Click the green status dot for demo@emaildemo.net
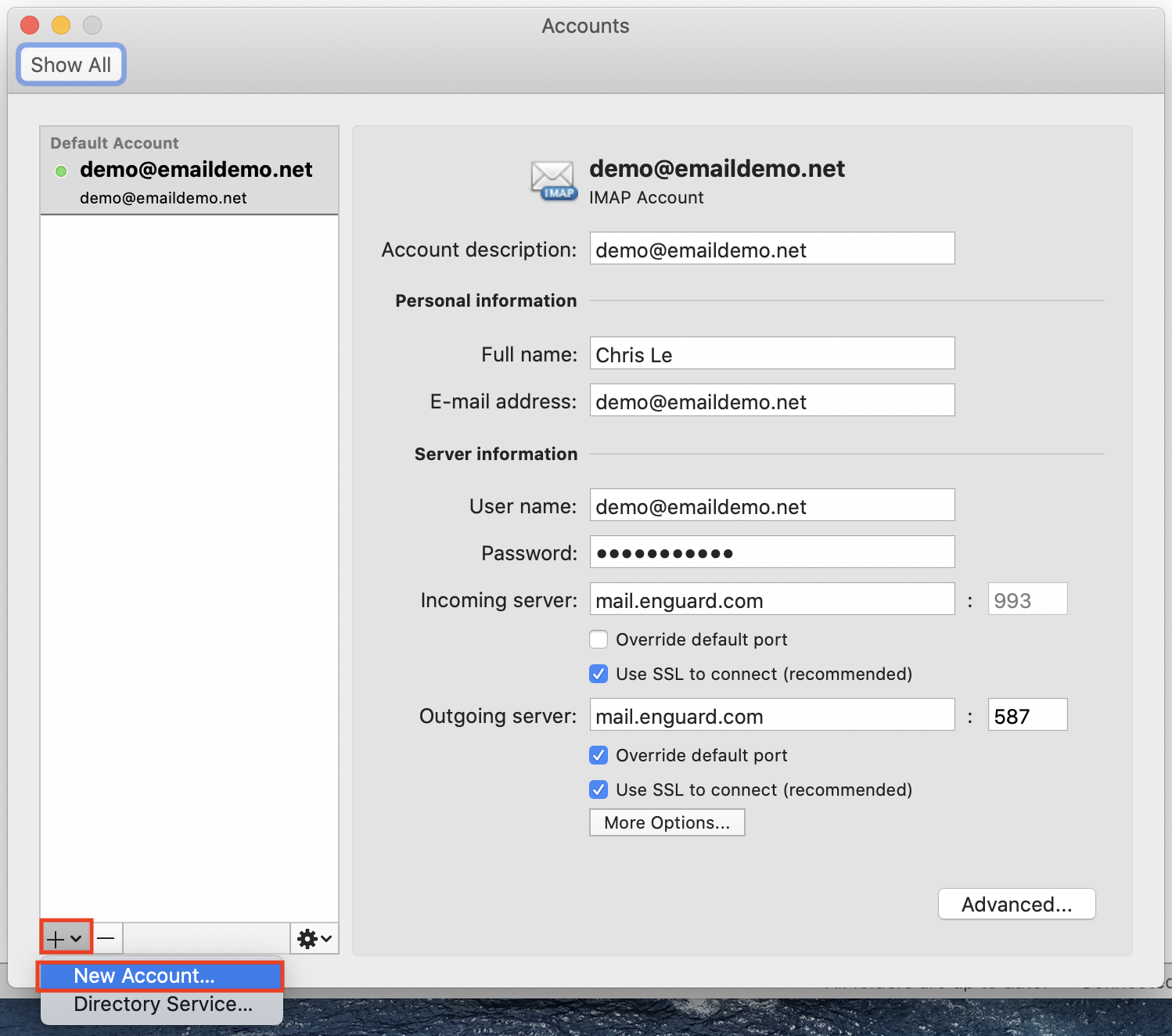Screen dimensions: 1172x1036 [61, 171]
